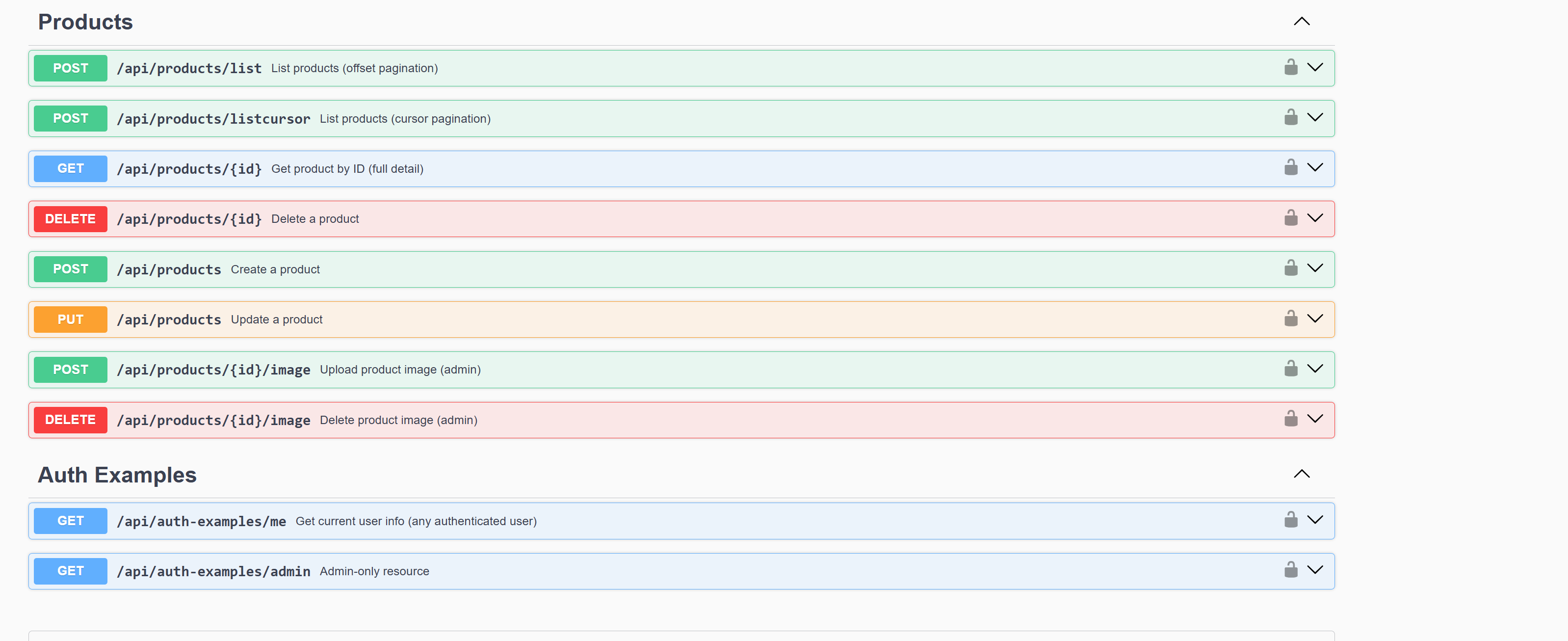
Task: Open POST /api/products/{id}/image path link
Action: pos(213,370)
